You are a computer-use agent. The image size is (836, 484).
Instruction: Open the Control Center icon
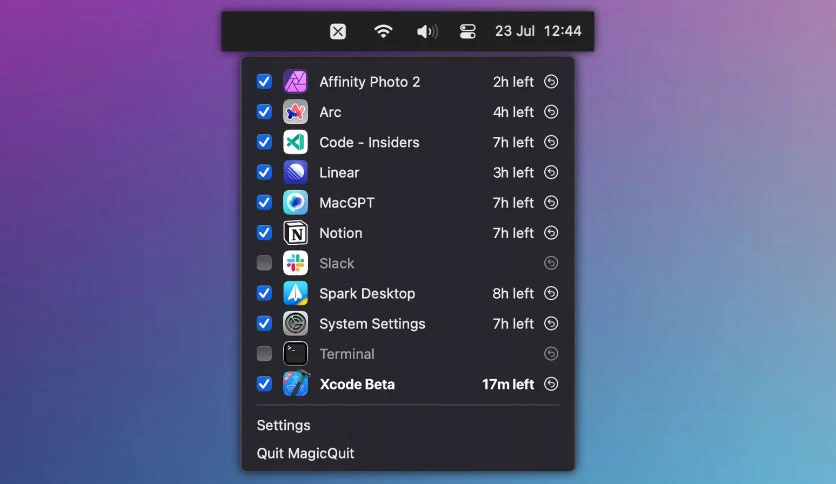click(468, 31)
